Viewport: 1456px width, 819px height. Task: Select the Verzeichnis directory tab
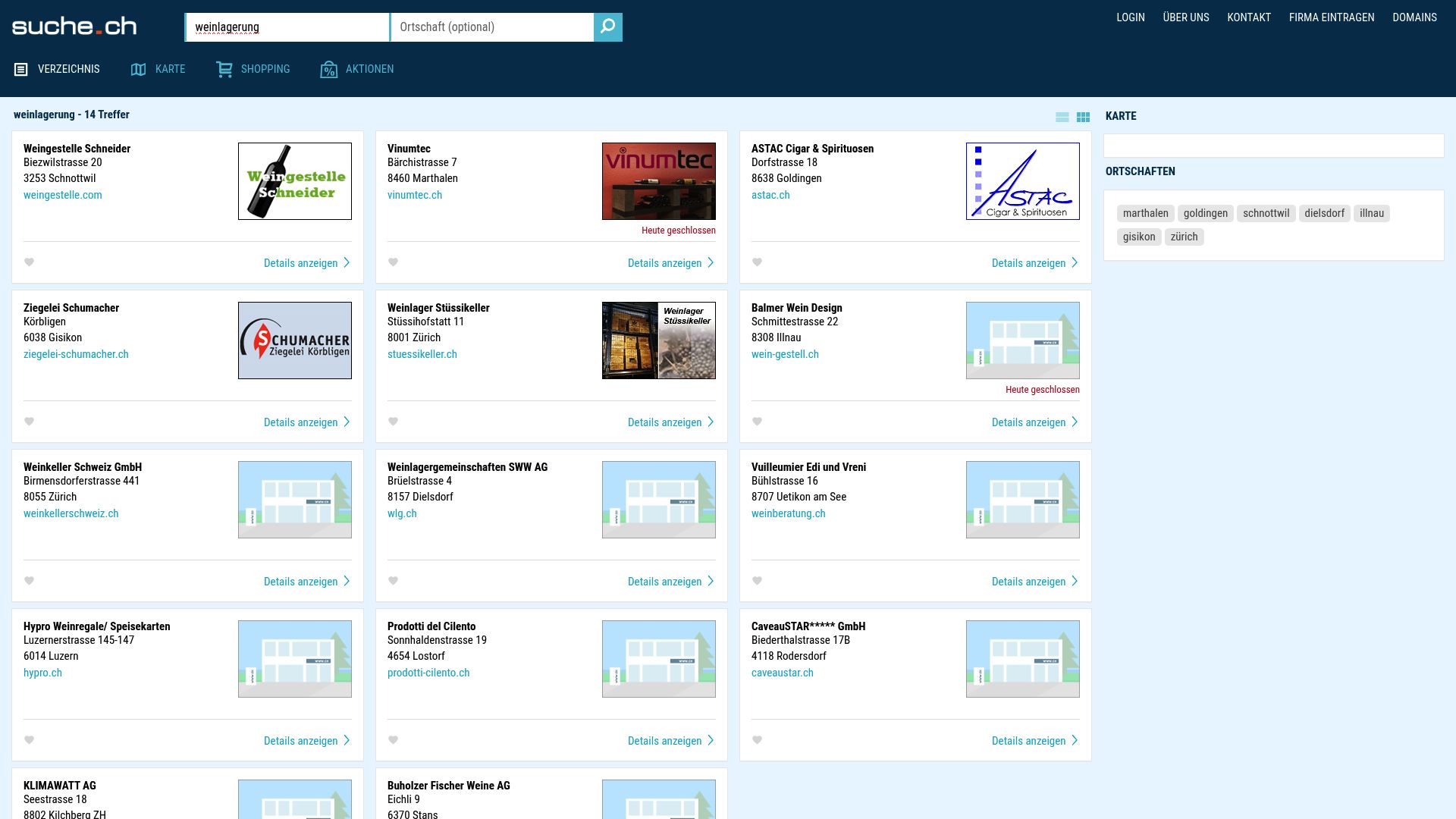(58, 69)
